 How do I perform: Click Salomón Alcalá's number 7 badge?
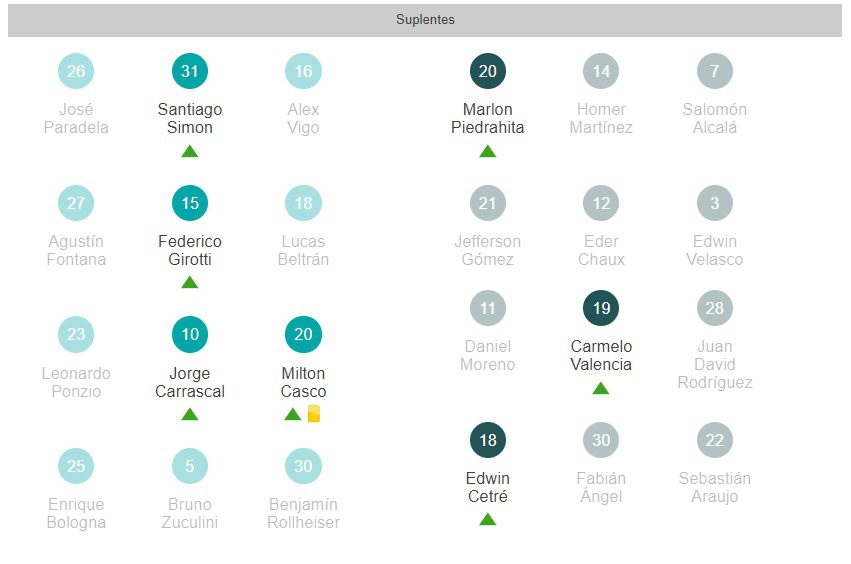click(x=714, y=71)
